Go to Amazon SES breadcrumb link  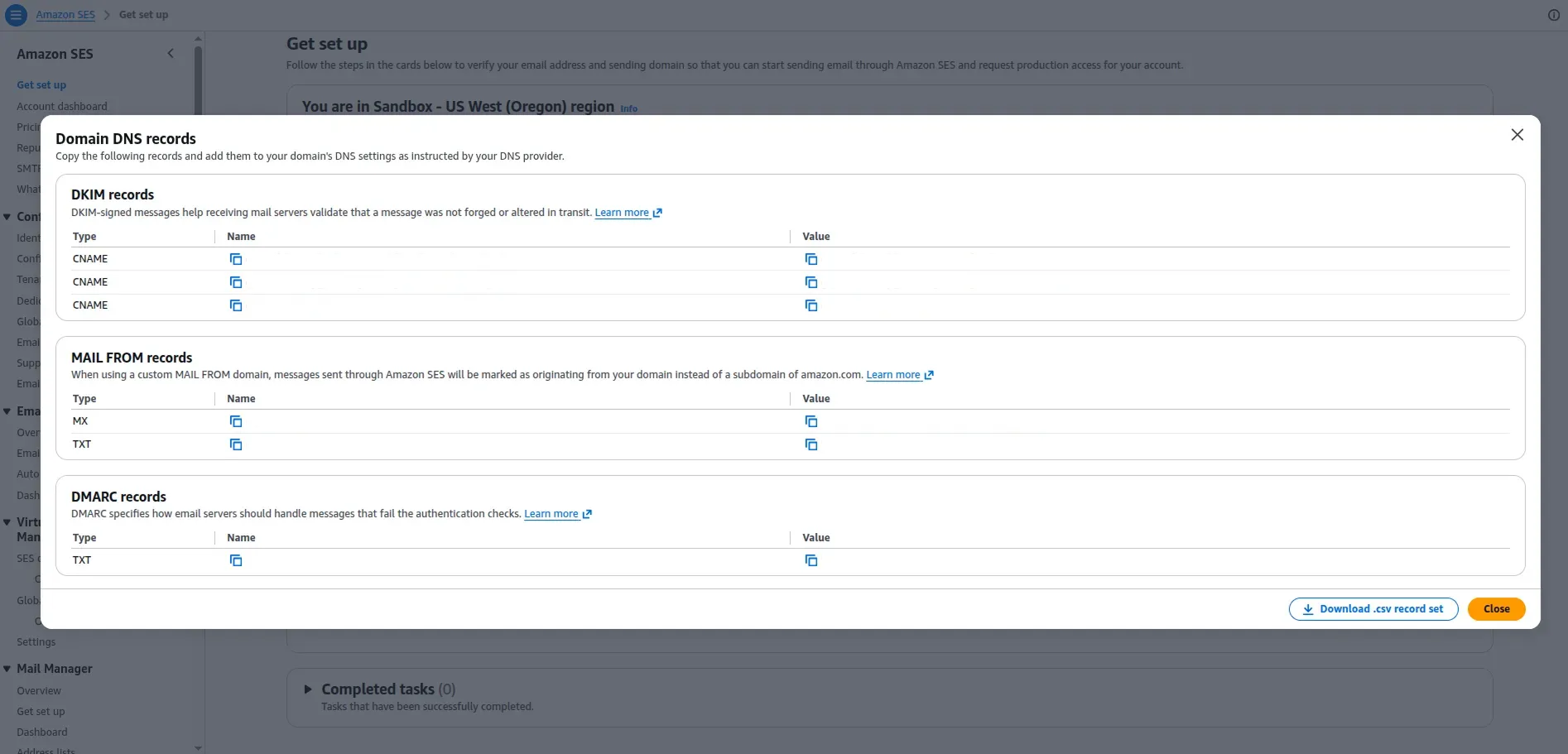65,15
